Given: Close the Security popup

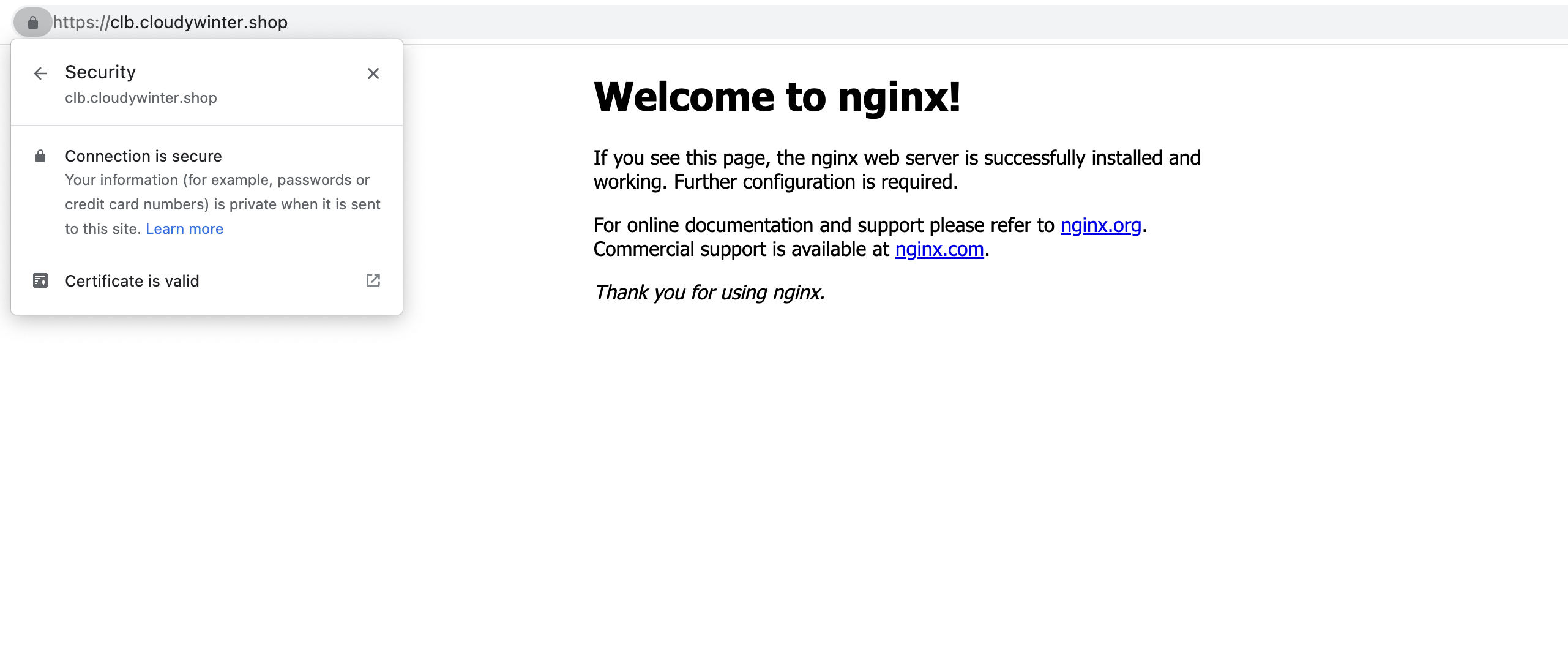Looking at the screenshot, I should 373,73.
